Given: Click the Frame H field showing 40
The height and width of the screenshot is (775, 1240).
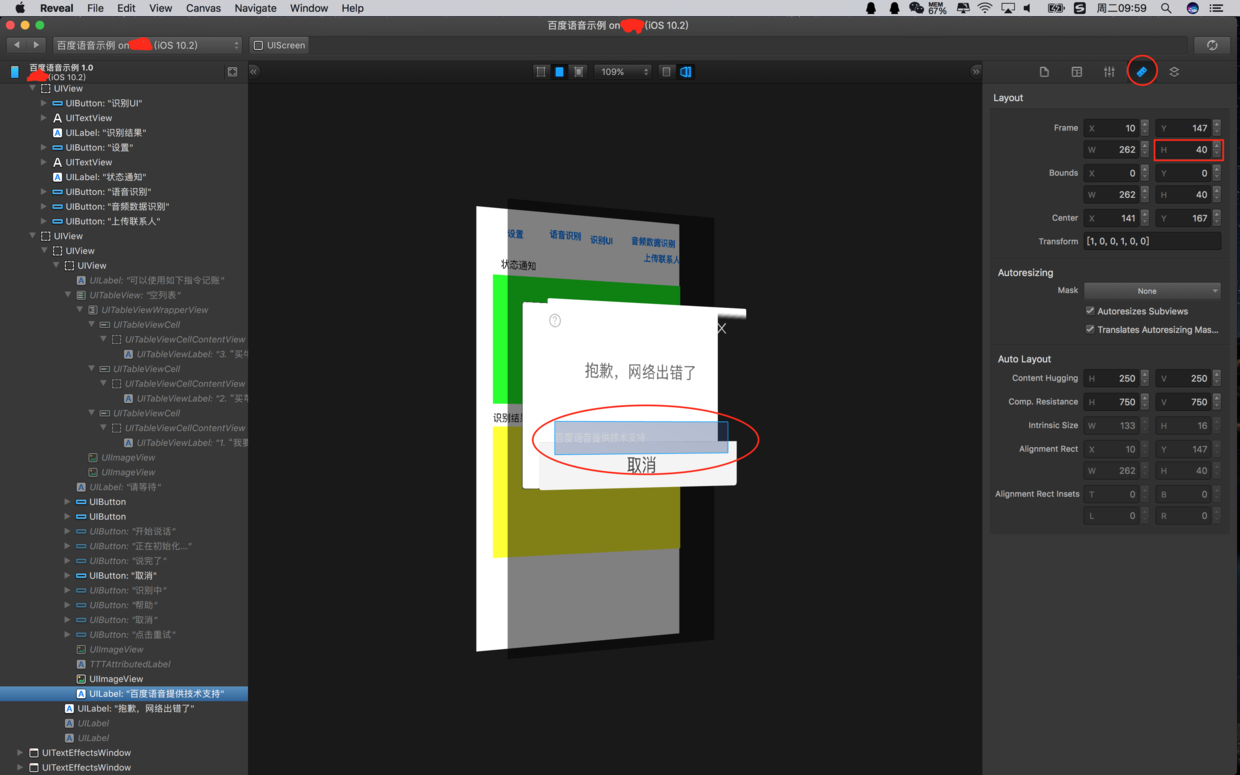Looking at the screenshot, I should pos(1183,150).
